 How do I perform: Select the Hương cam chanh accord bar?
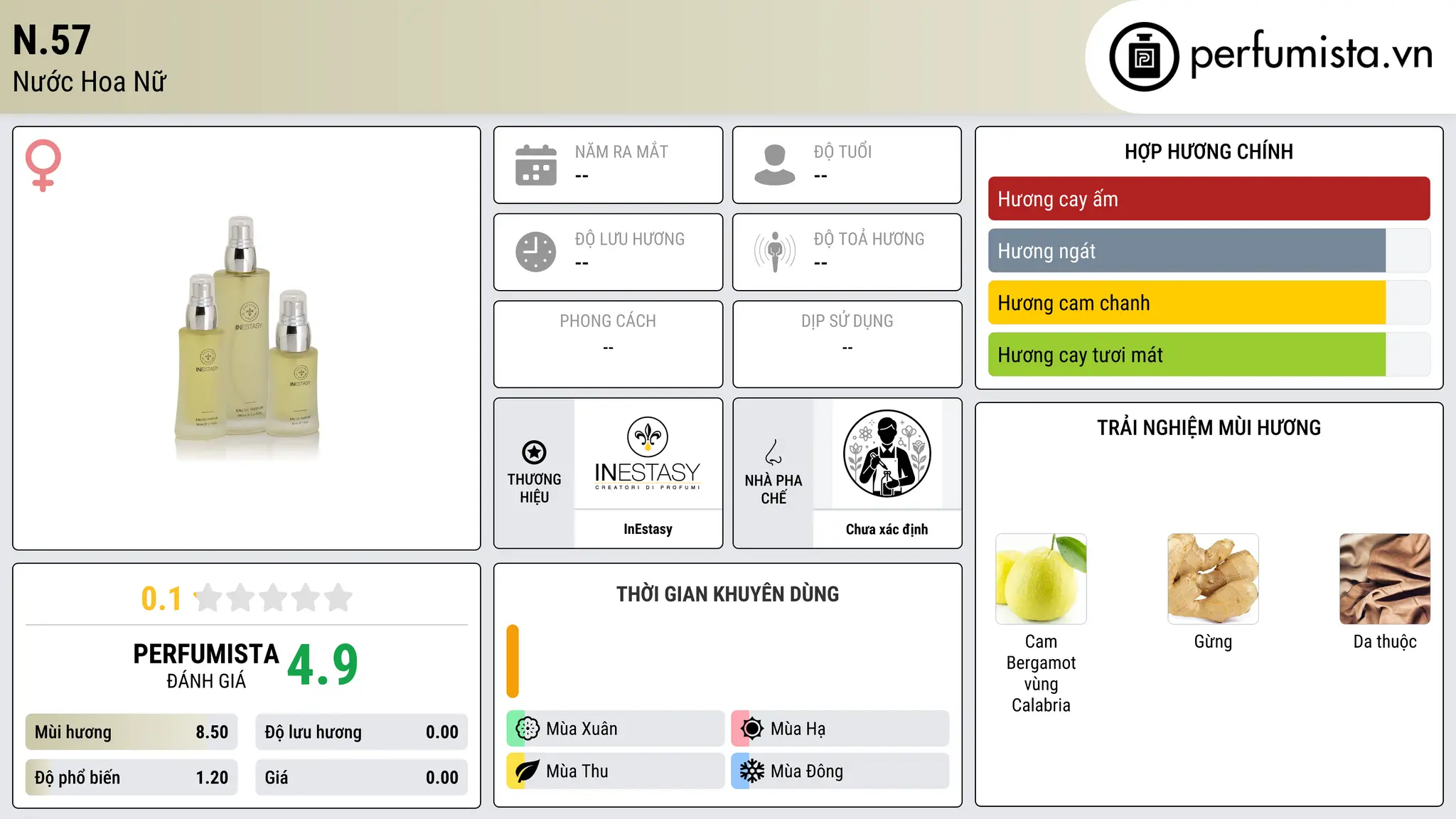(1209, 303)
